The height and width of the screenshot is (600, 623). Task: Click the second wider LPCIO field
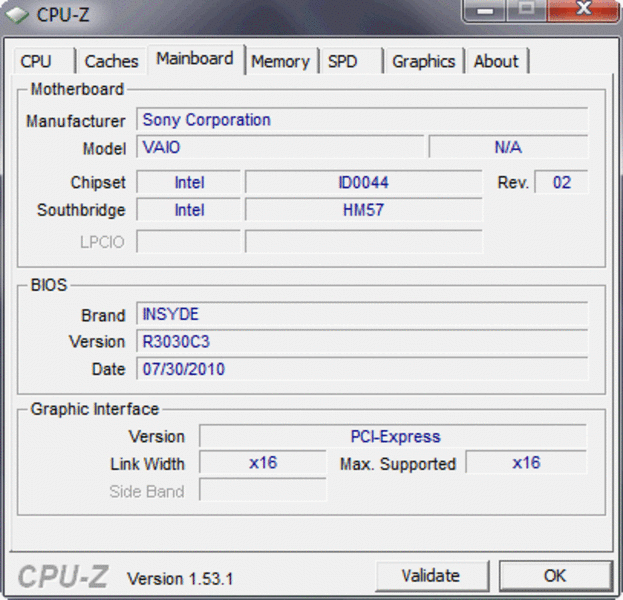[364, 241]
